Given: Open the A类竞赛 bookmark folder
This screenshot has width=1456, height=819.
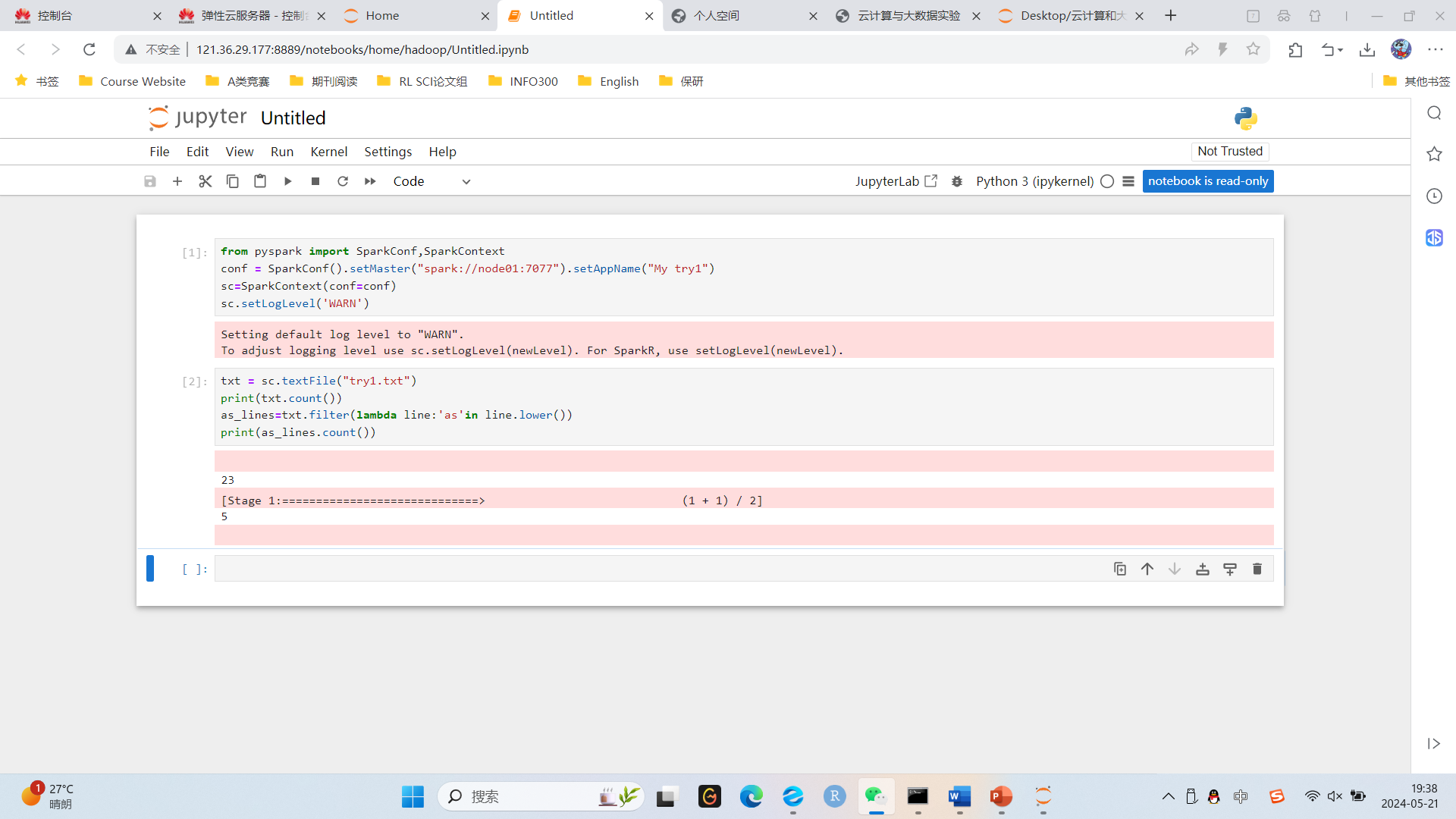Looking at the screenshot, I should point(237,81).
